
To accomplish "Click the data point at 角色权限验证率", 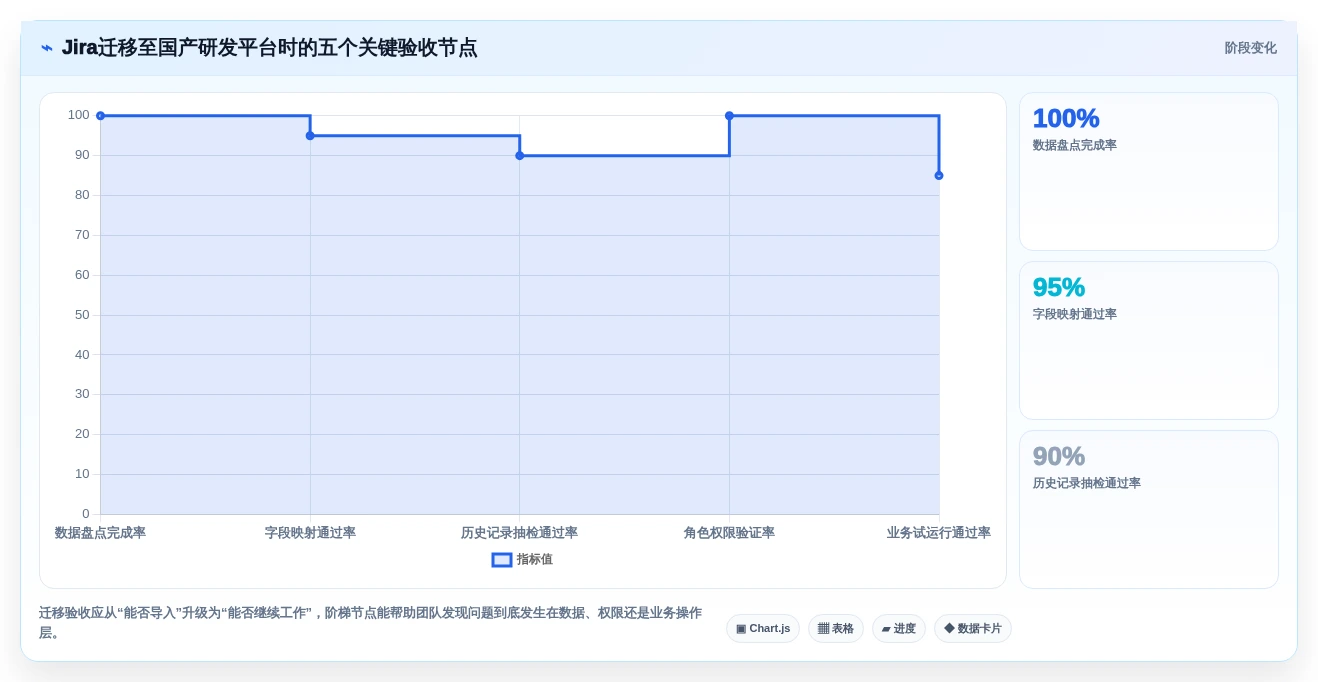I will click(x=729, y=116).
